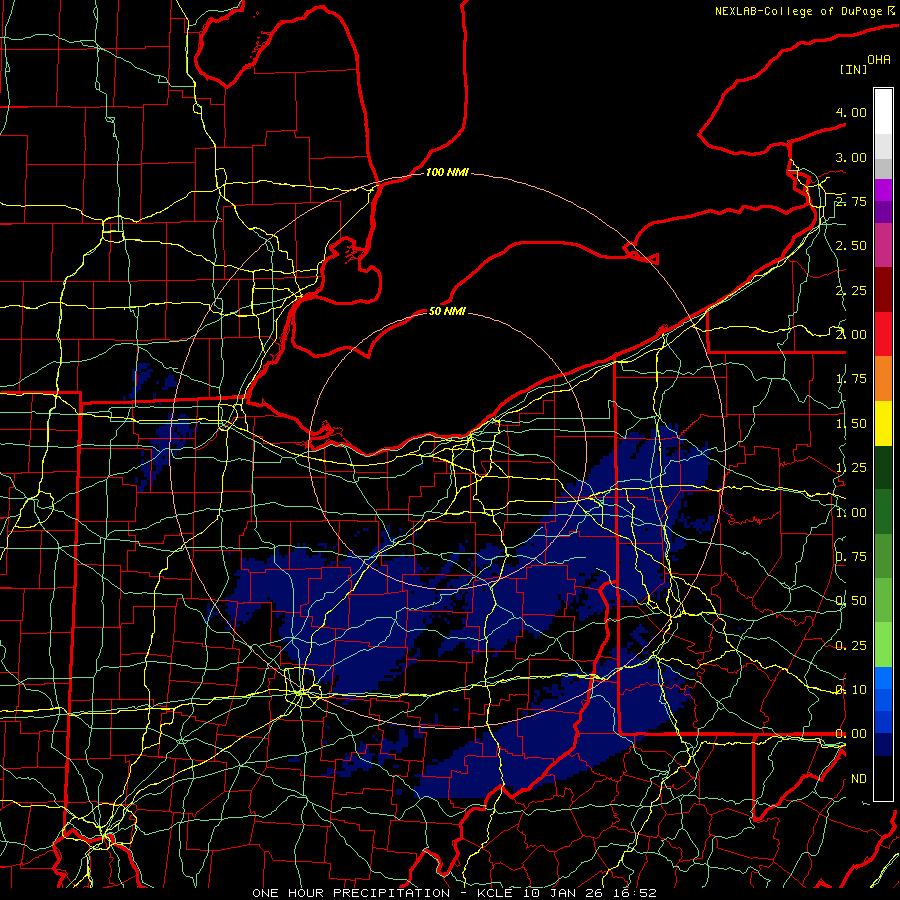900x900 pixels.
Task: Click the 0.25 legend value
Action: click(x=851, y=646)
